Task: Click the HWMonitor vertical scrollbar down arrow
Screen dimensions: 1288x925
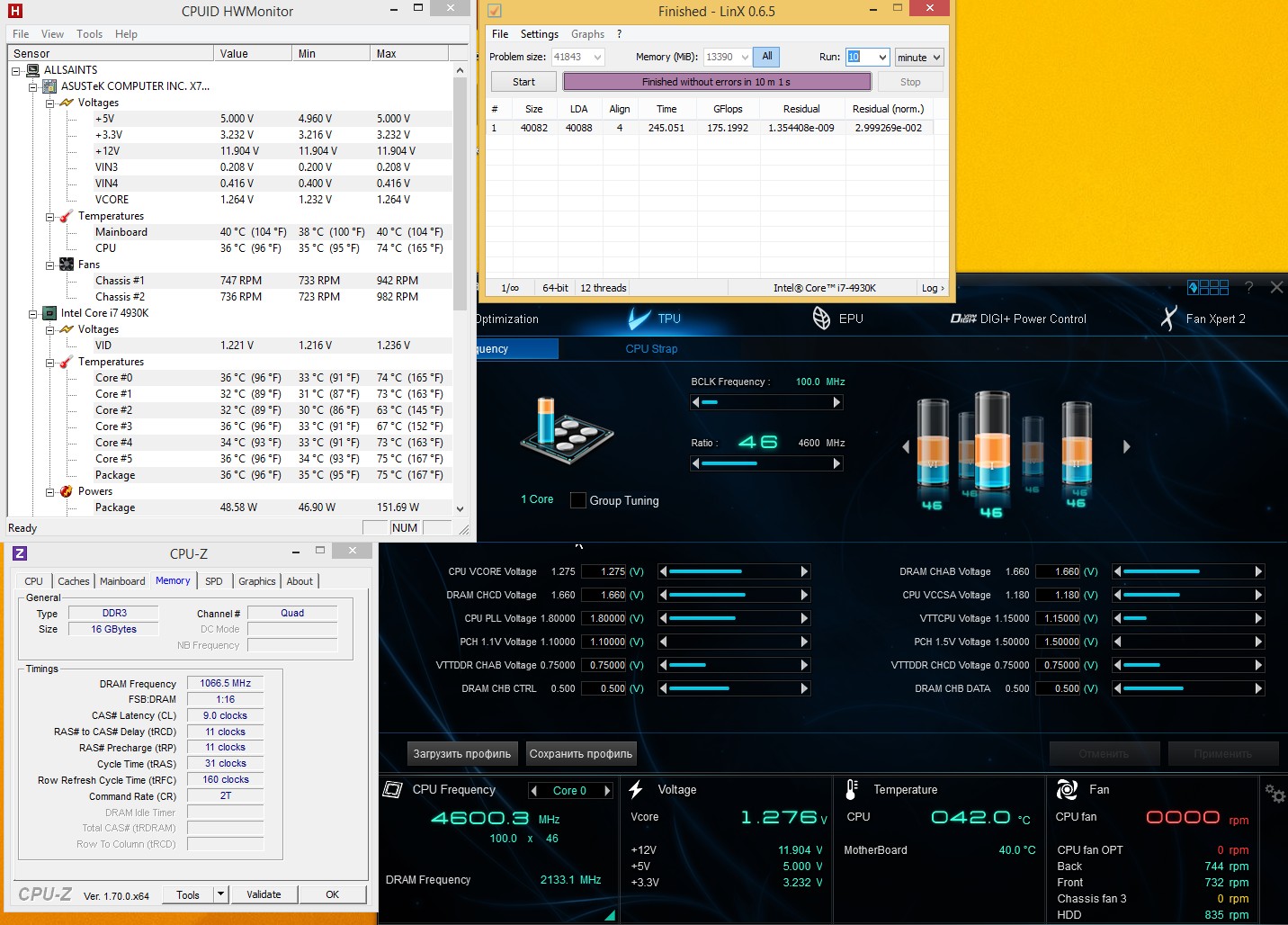Action: click(460, 508)
